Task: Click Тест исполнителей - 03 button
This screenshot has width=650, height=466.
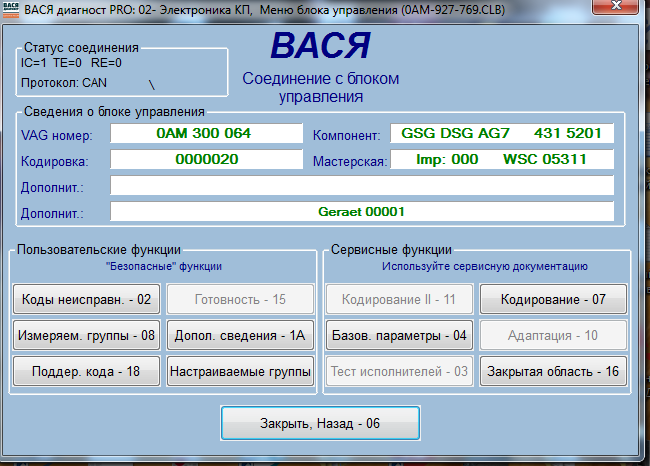Action: click(399, 371)
